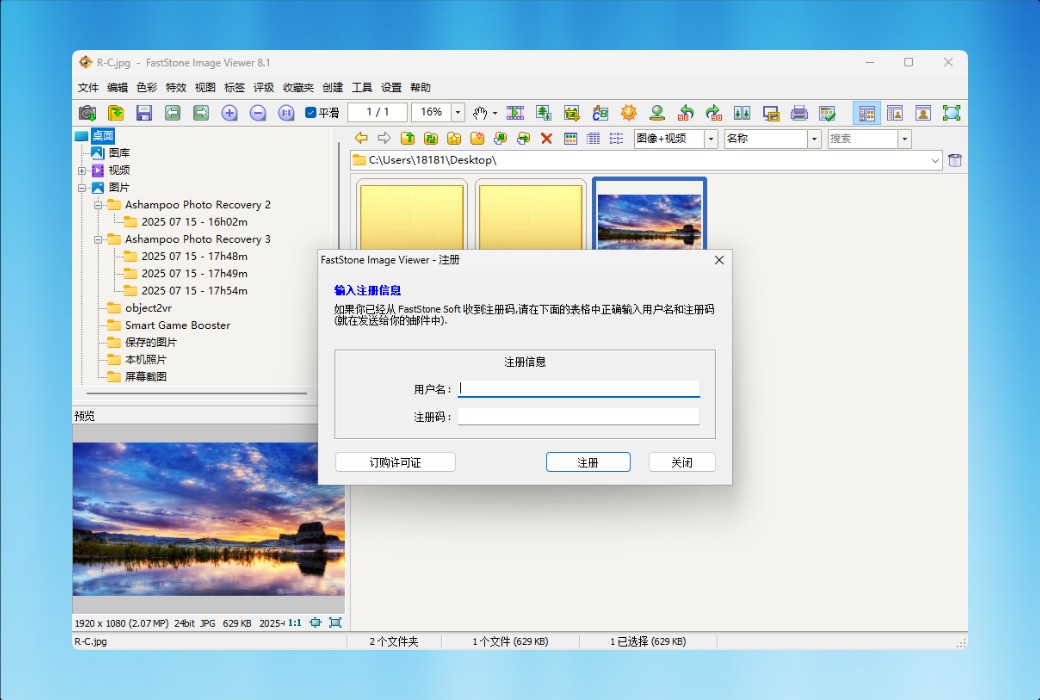Click the 订购许可证 button
1040x700 pixels.
point(395,462)
